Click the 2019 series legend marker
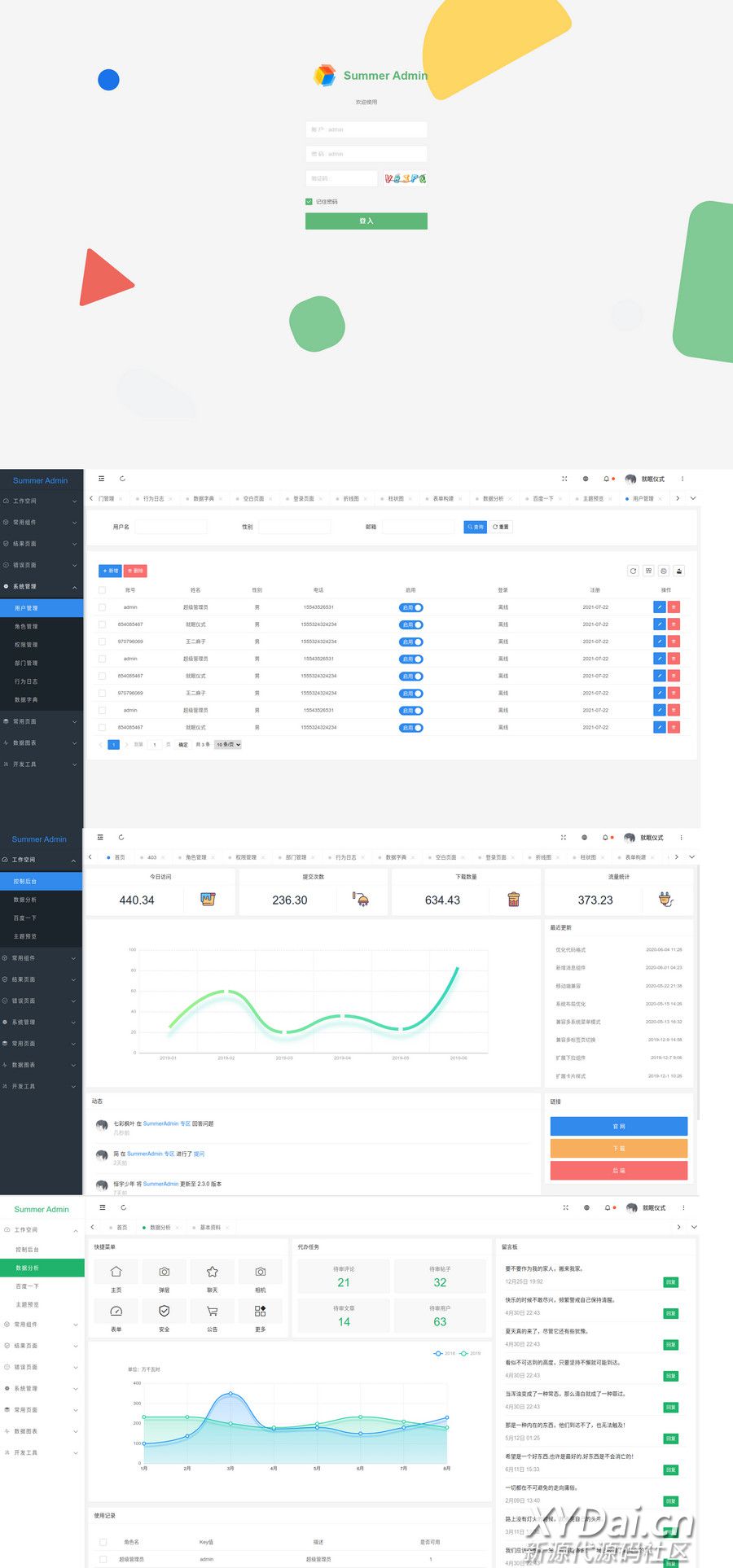 click(x=465, y=1353)
